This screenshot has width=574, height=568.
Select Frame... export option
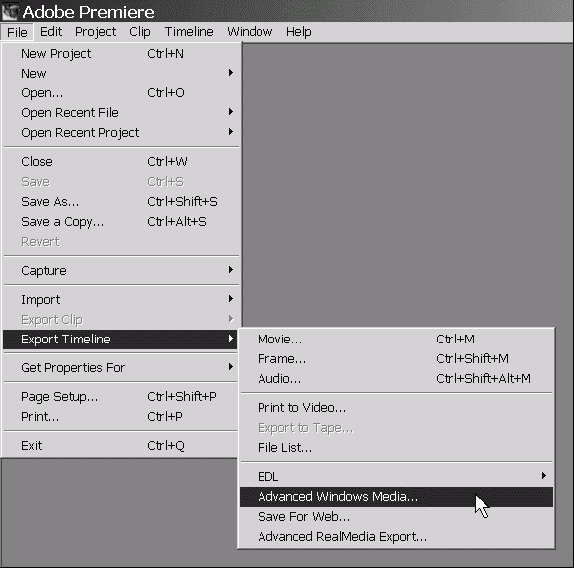pos(396,359)
